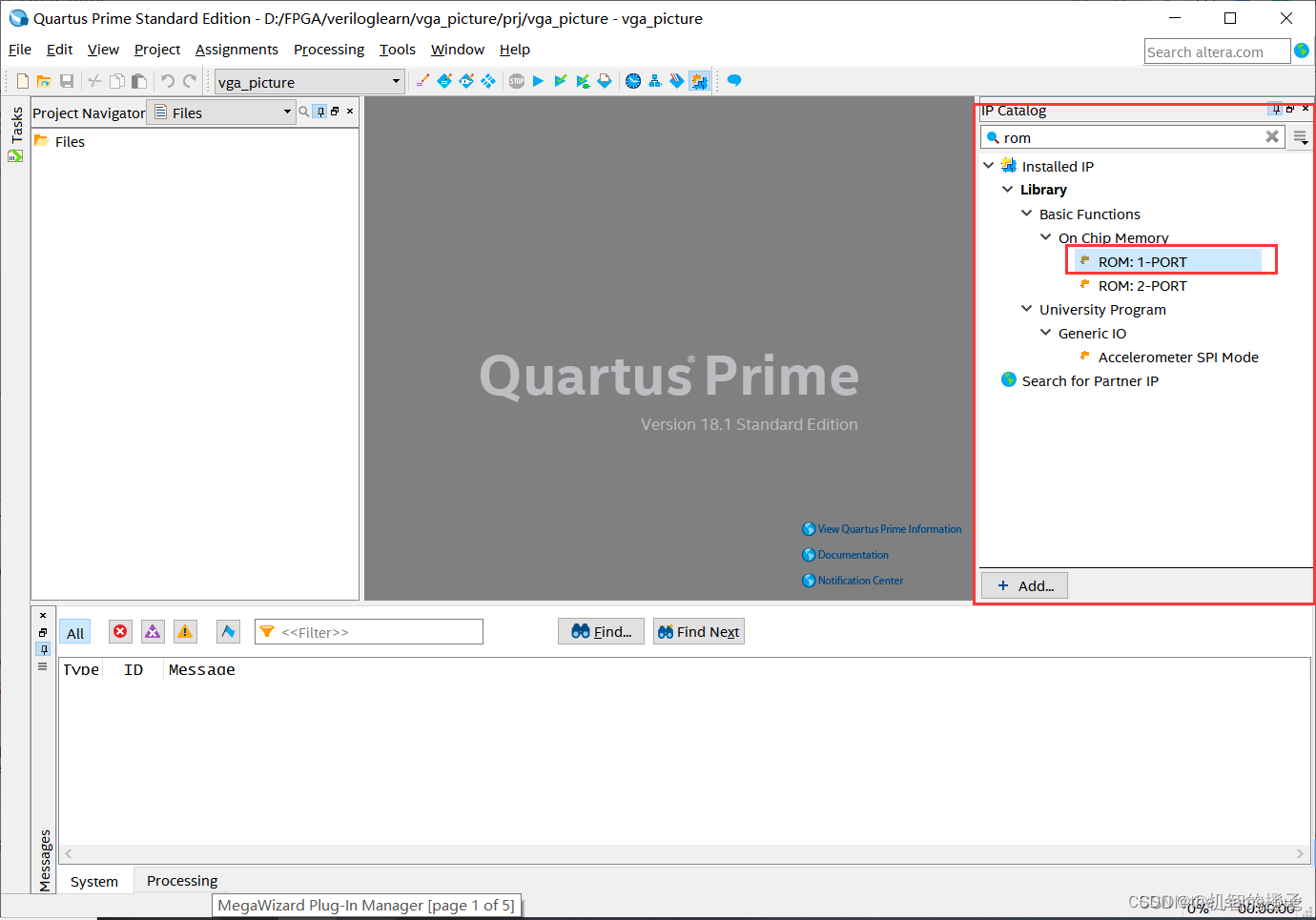Open the hierarchy netlist viewer toolbar icon
The height and width of the screenshot is (920, 1316).
(x=655, y=81)
